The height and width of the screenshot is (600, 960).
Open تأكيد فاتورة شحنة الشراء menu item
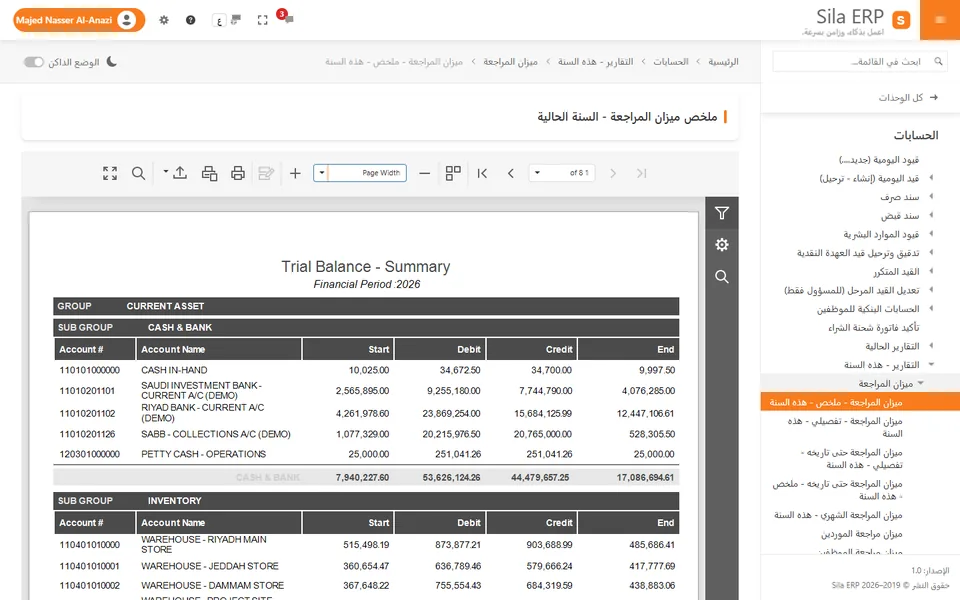(874, 328)
